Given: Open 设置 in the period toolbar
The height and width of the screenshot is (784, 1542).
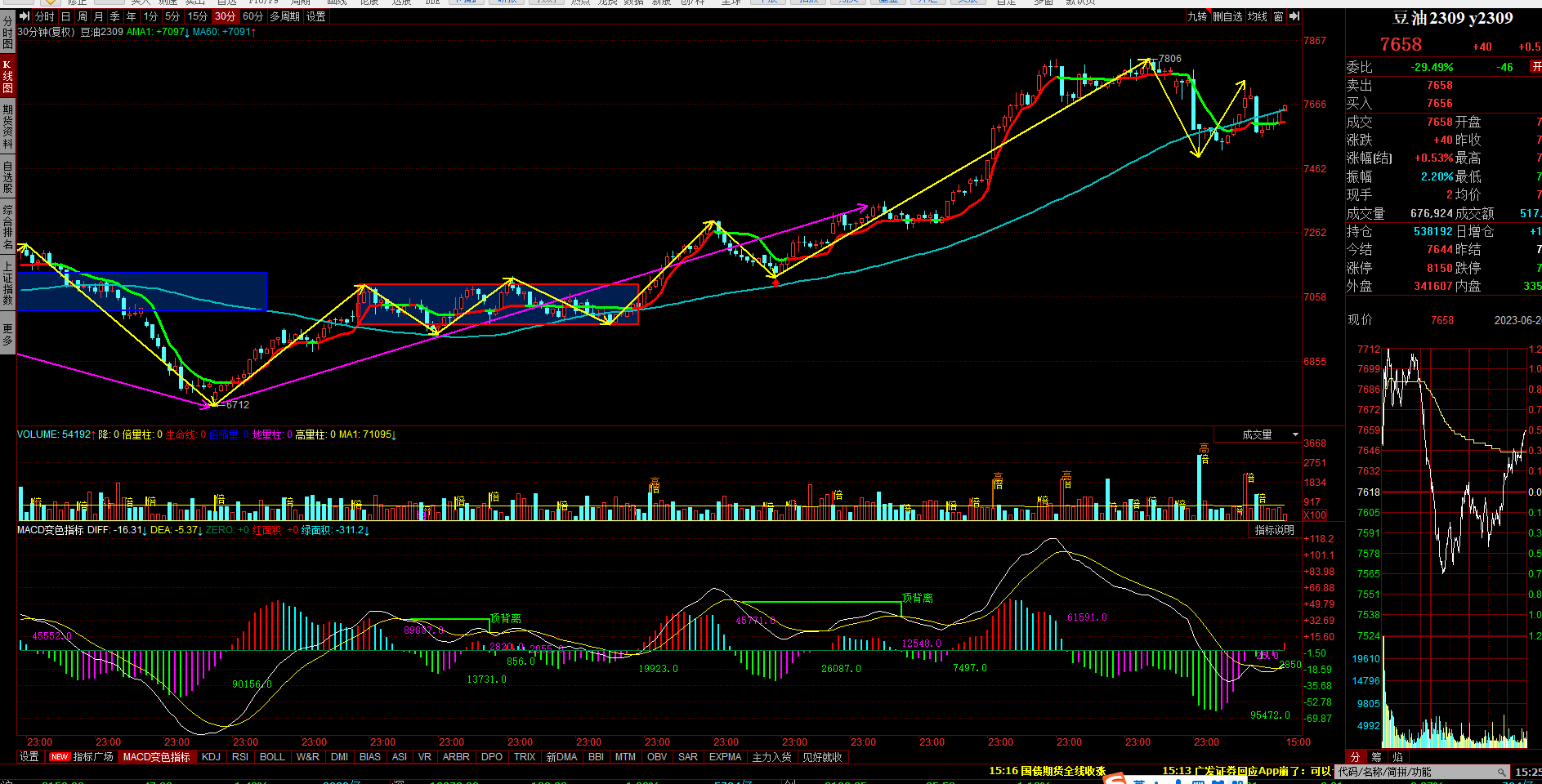Looking at the screenshot, I should tap(316, 16).
